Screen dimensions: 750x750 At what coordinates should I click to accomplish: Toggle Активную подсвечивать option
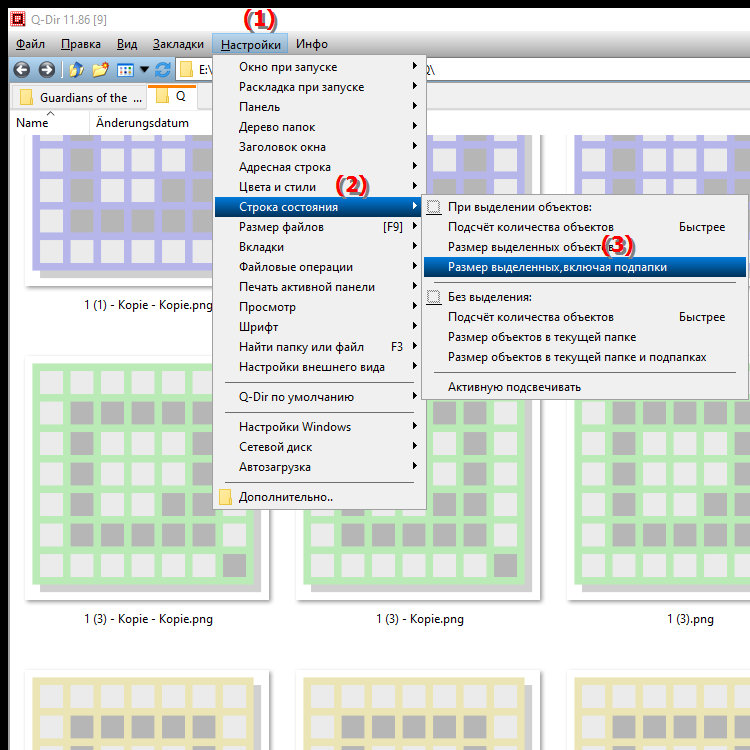(585, 387)
